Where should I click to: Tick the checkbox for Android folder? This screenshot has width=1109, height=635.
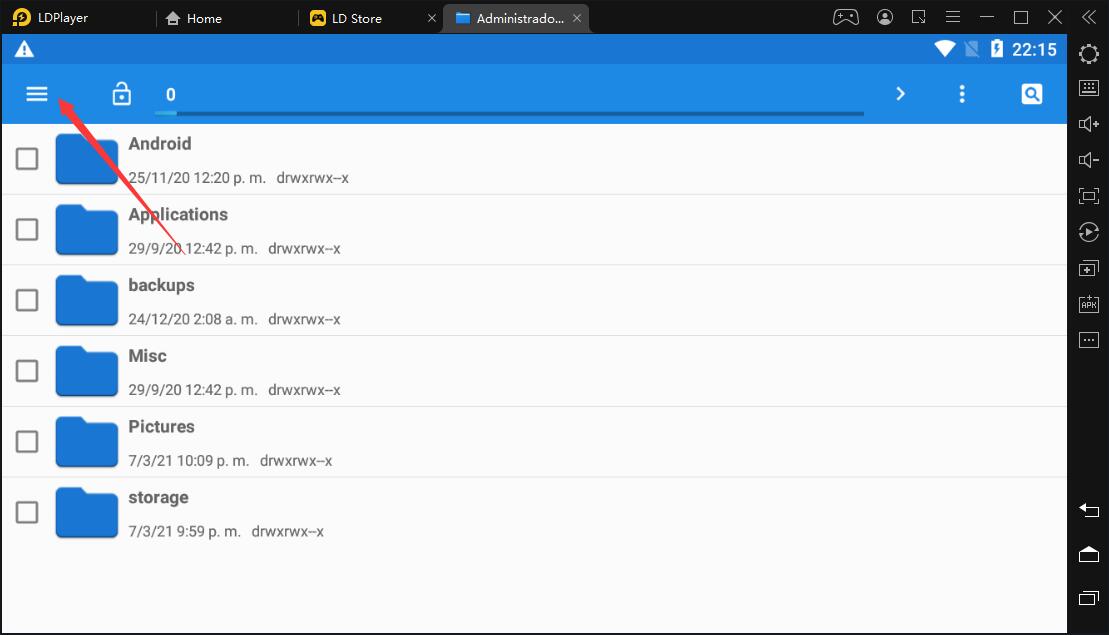pos(27,158)
